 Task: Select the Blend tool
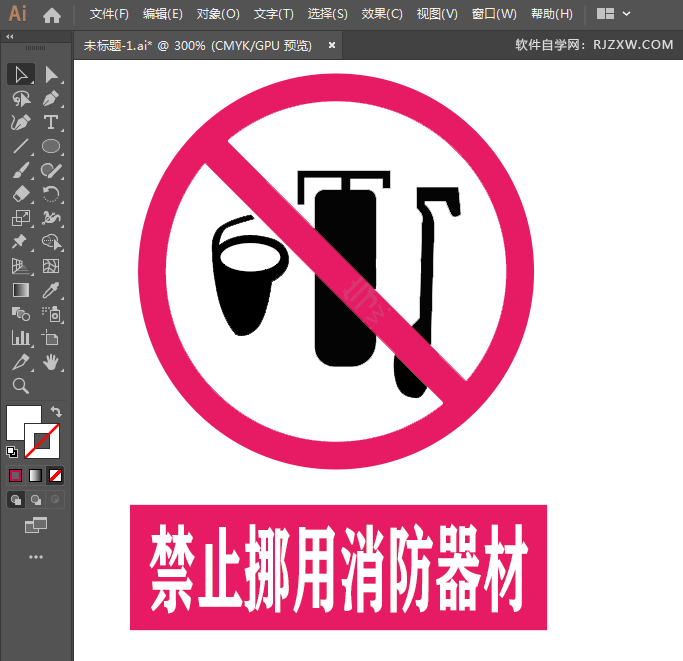pyautogui.click(x=20, y=314)
